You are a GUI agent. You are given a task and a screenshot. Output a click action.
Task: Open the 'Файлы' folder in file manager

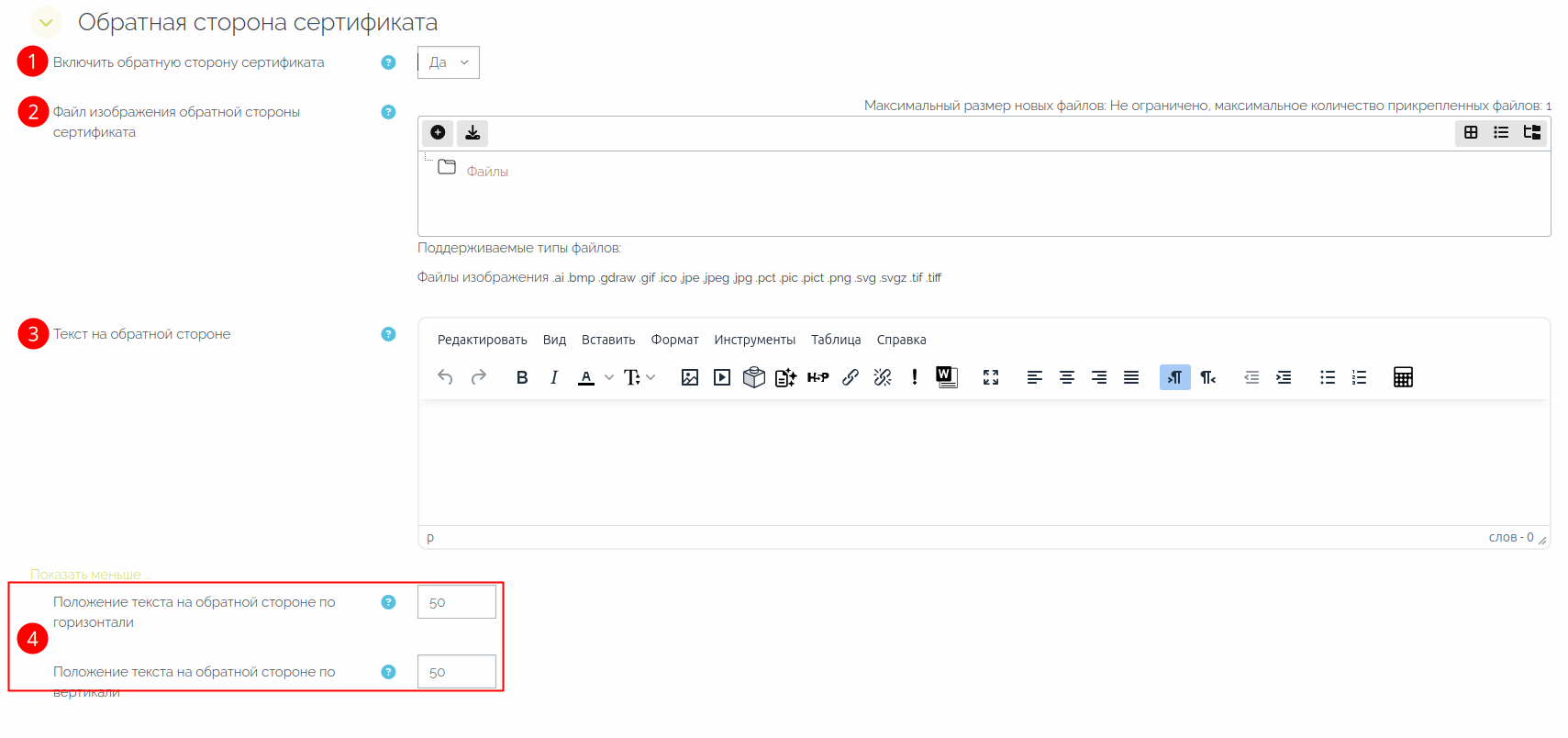[x=486, y=172]
